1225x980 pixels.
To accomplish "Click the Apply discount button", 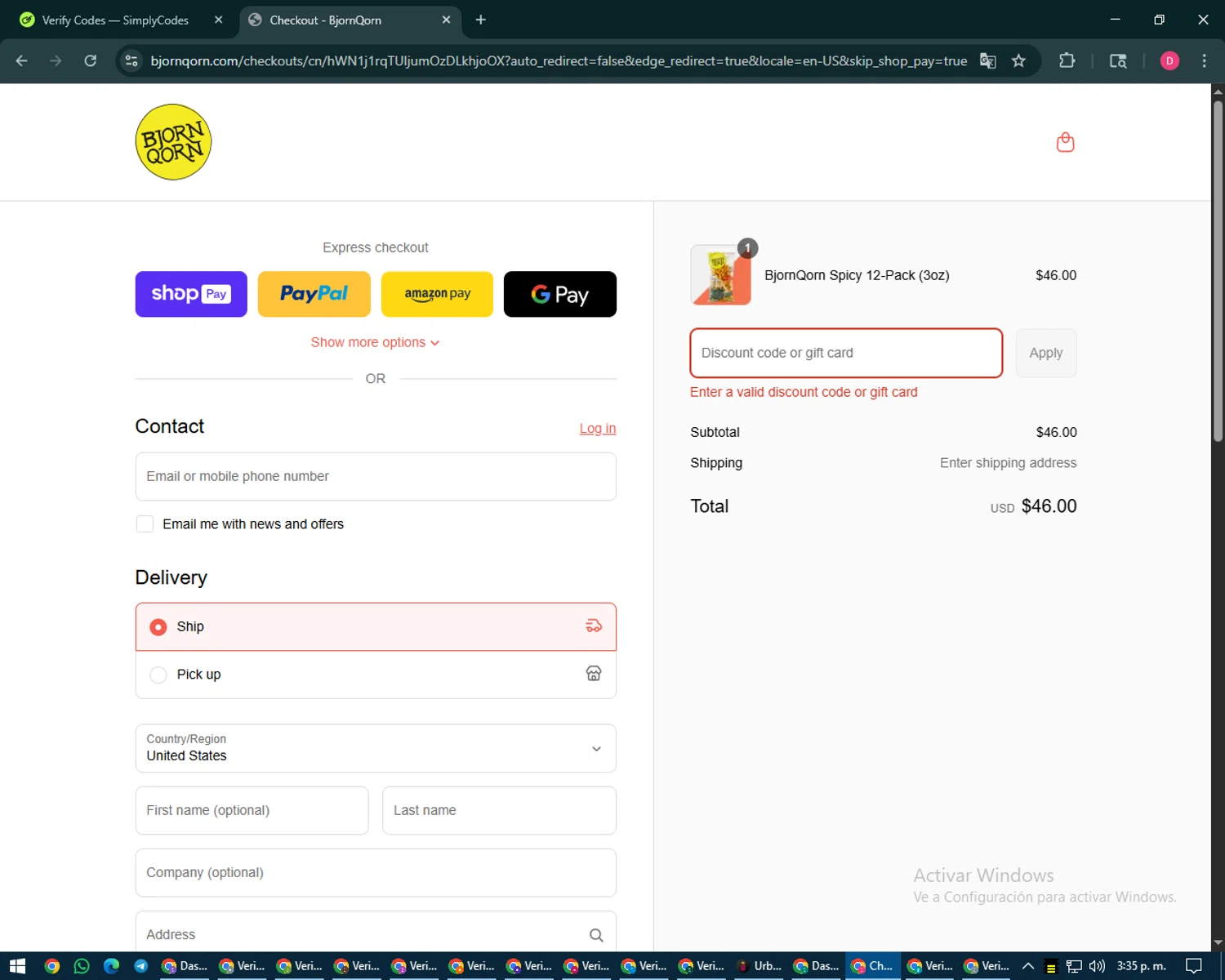I will coord(1046,353).
